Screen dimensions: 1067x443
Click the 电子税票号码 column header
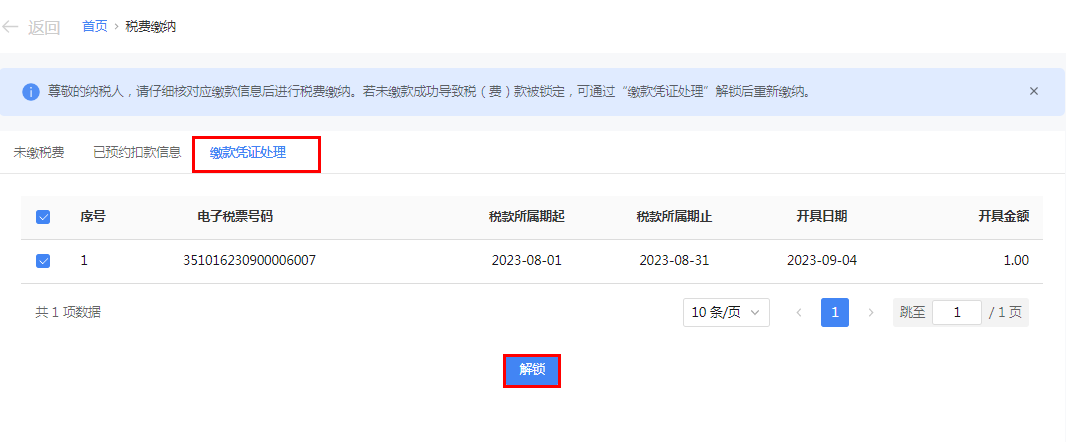[x=235, y=217]
